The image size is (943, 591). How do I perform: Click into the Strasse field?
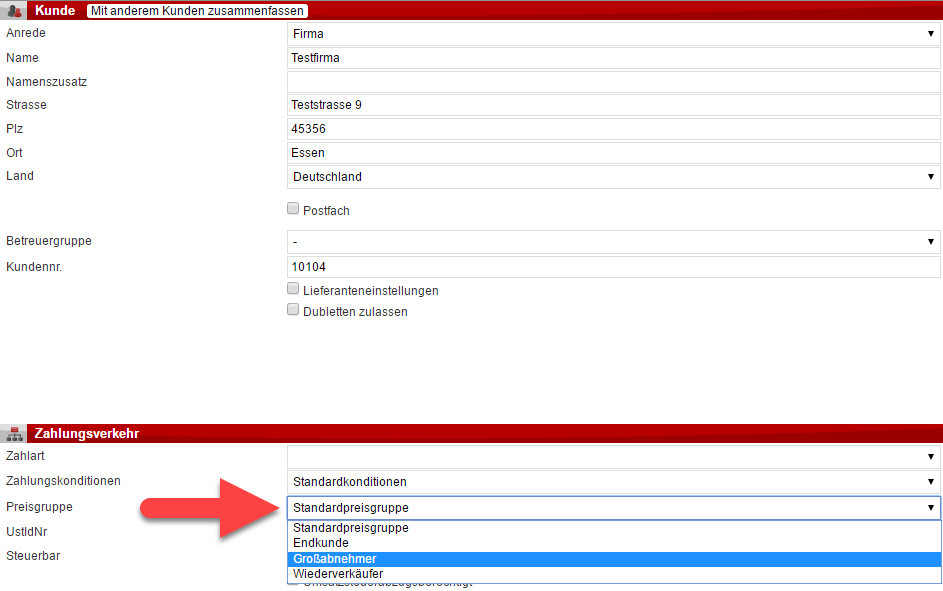[613, 105]
